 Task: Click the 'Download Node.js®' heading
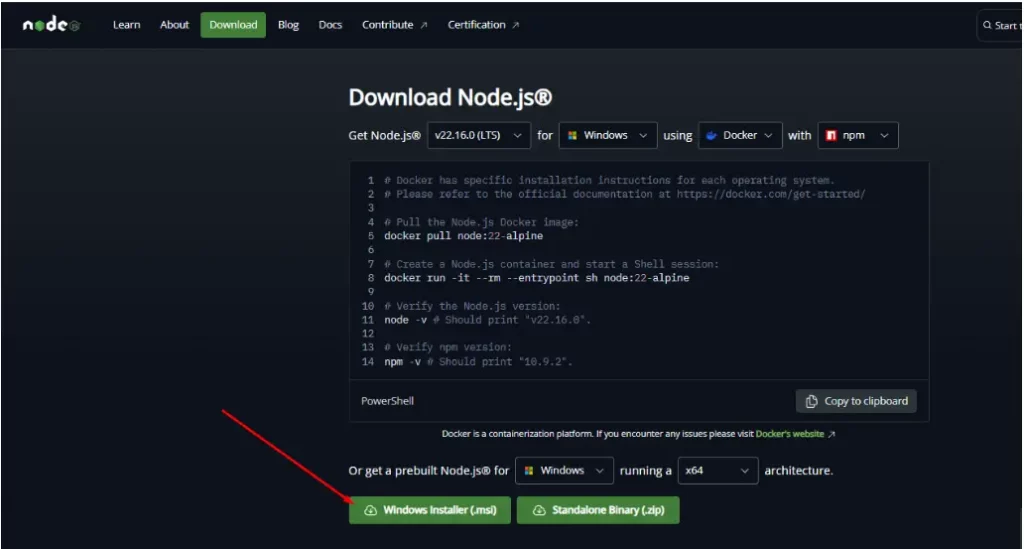point(450,97)
